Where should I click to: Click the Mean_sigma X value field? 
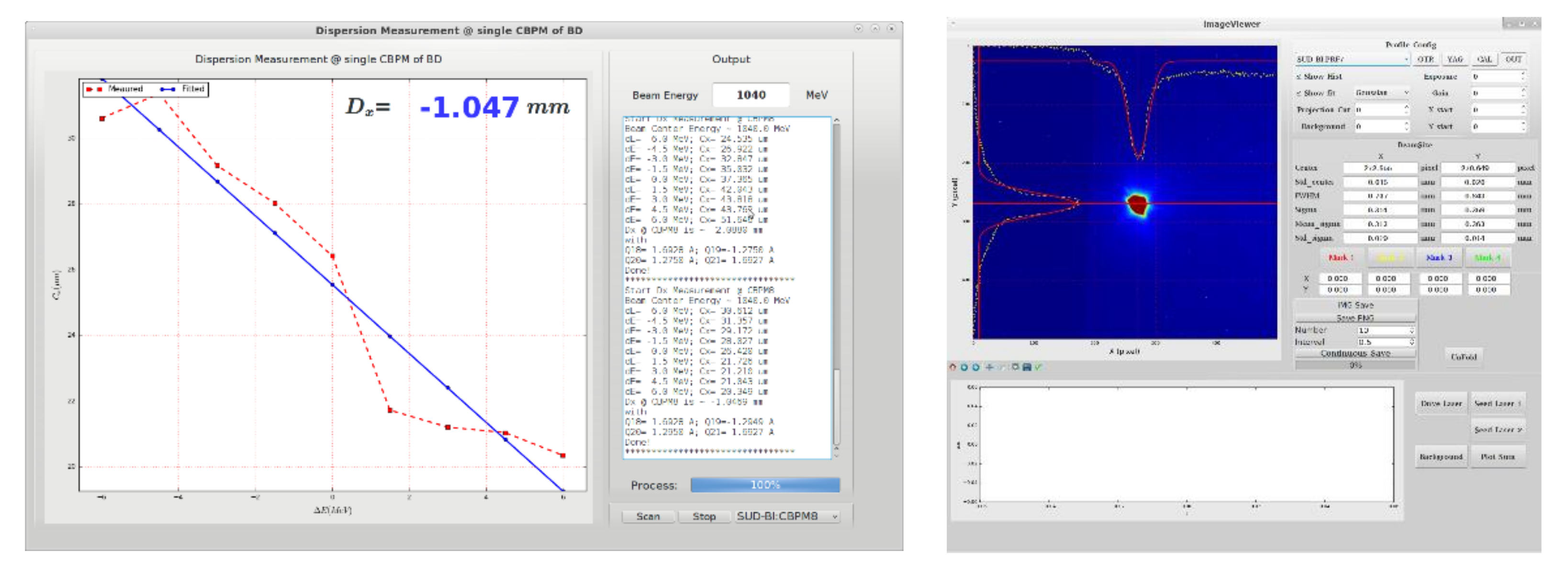tap(1380, 224)
